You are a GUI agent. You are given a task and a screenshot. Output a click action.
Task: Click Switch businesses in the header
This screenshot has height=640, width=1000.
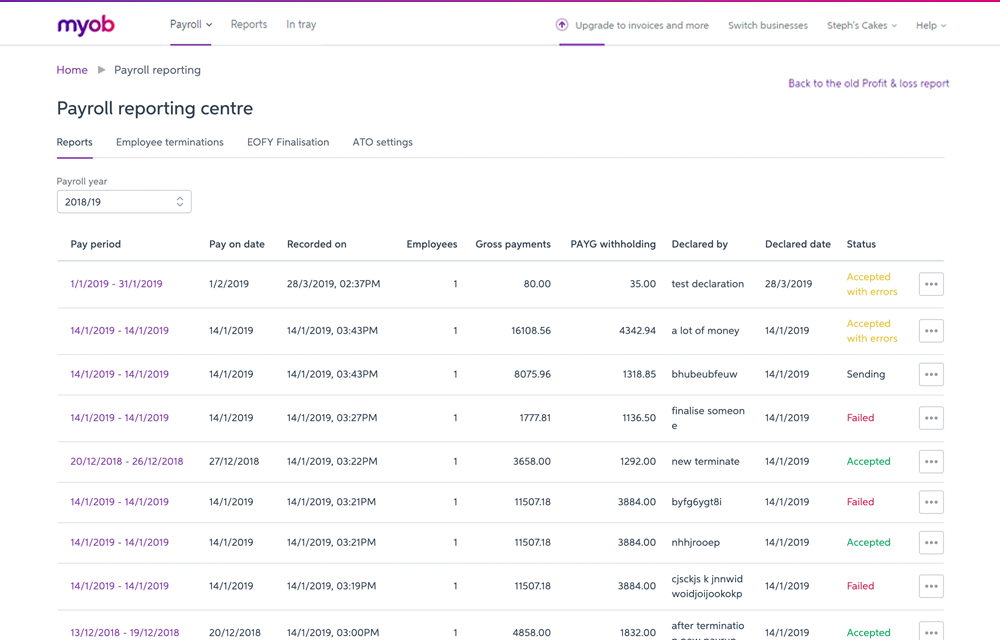pos(767,24)
